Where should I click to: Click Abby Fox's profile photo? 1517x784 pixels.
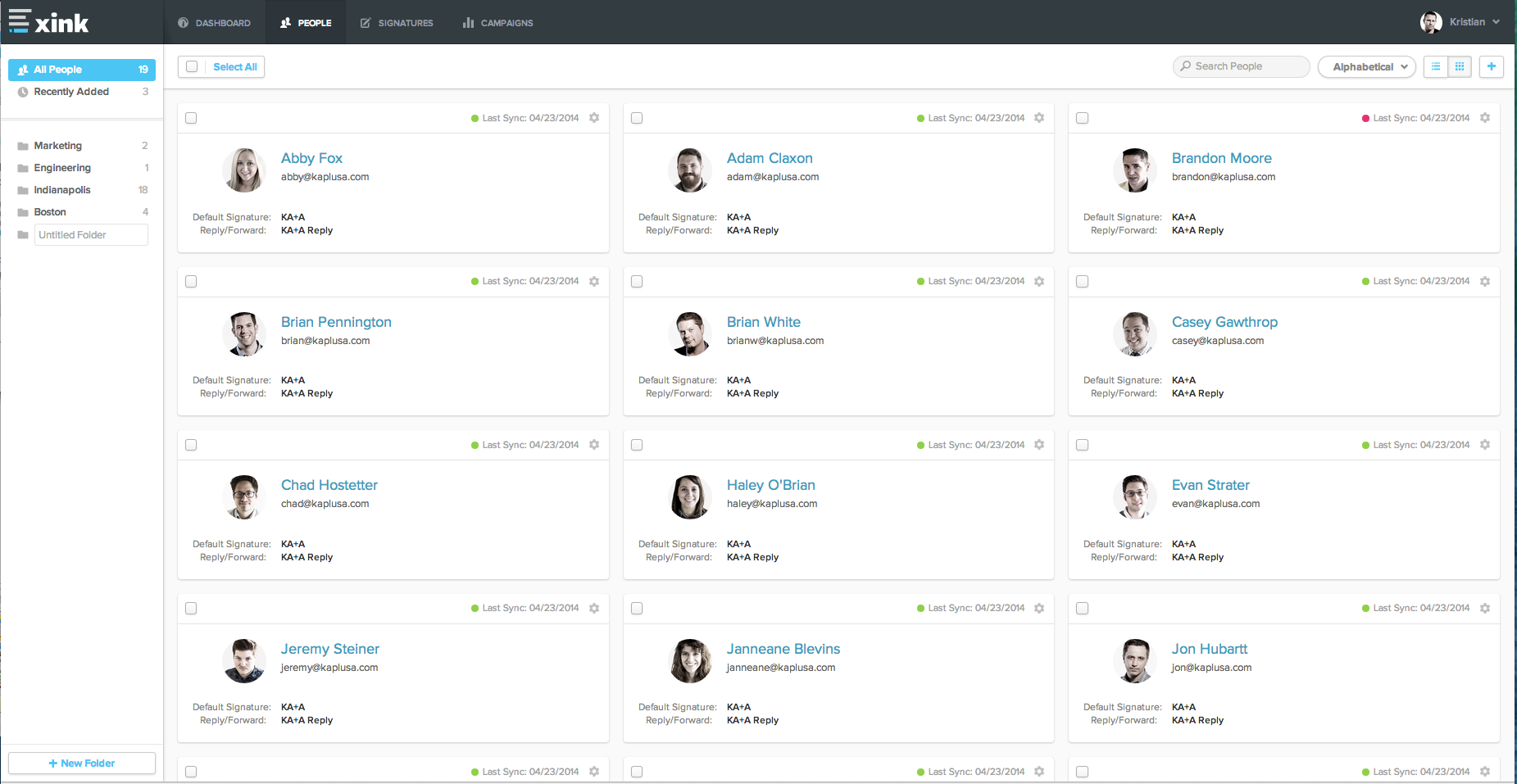(244, 170)
